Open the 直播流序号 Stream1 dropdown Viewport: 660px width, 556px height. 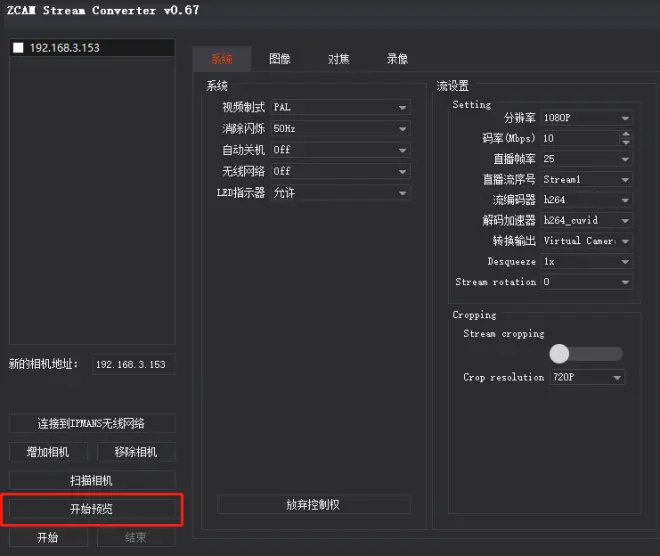tap(586, 179)
